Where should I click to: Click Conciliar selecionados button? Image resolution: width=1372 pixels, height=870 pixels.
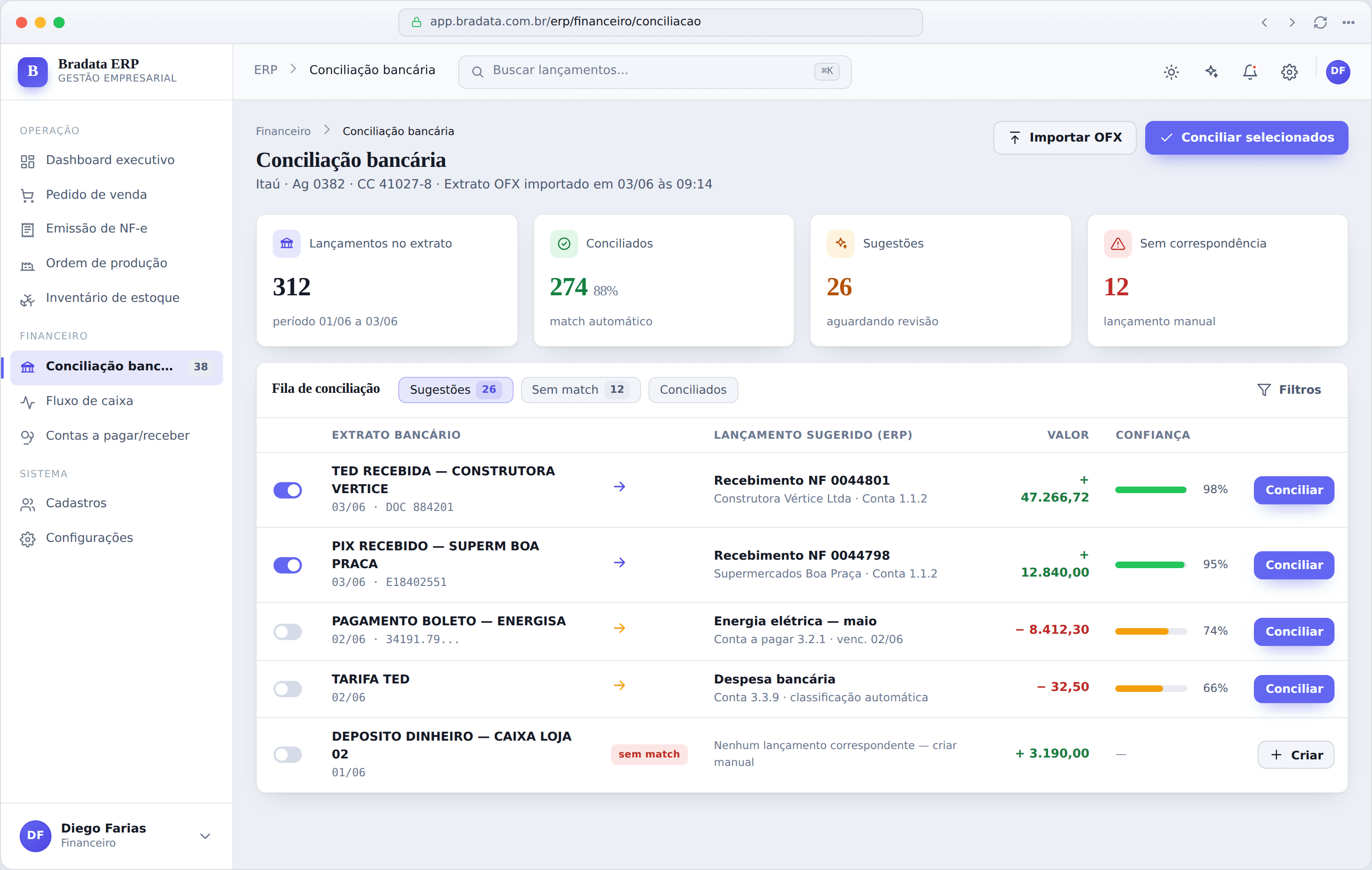1246,138
